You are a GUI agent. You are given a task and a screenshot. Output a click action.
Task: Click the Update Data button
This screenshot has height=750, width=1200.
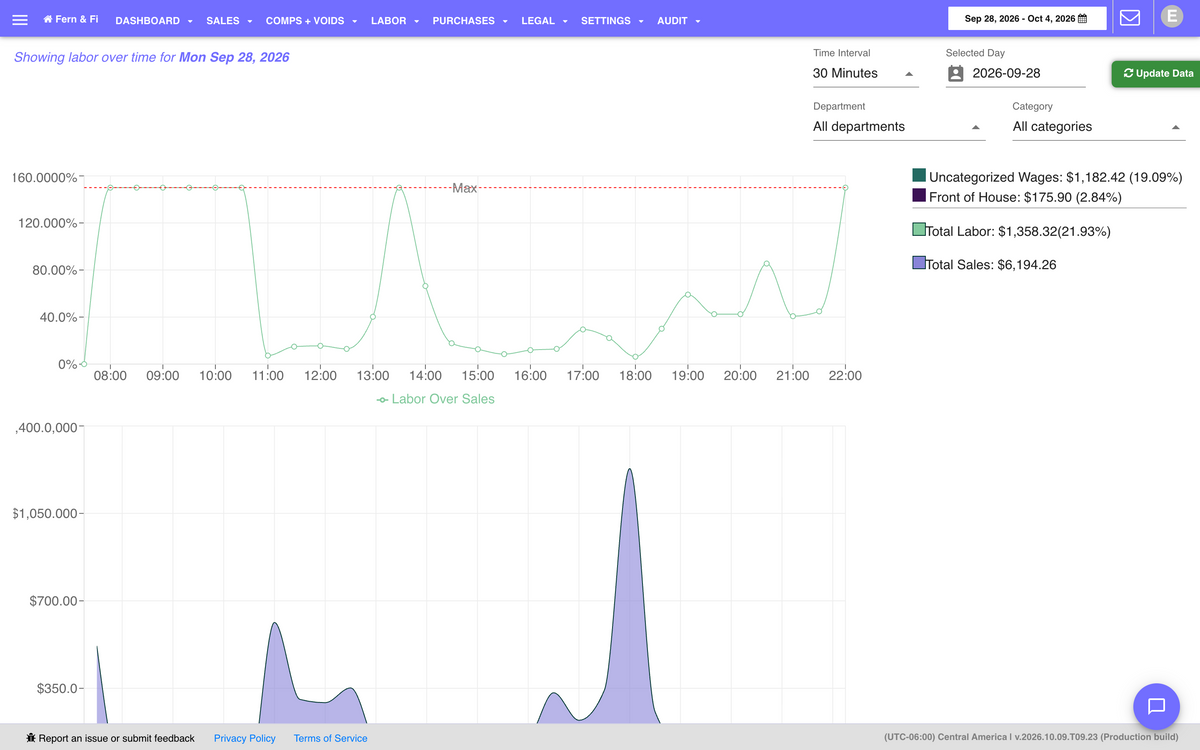tap(1157, 74)
